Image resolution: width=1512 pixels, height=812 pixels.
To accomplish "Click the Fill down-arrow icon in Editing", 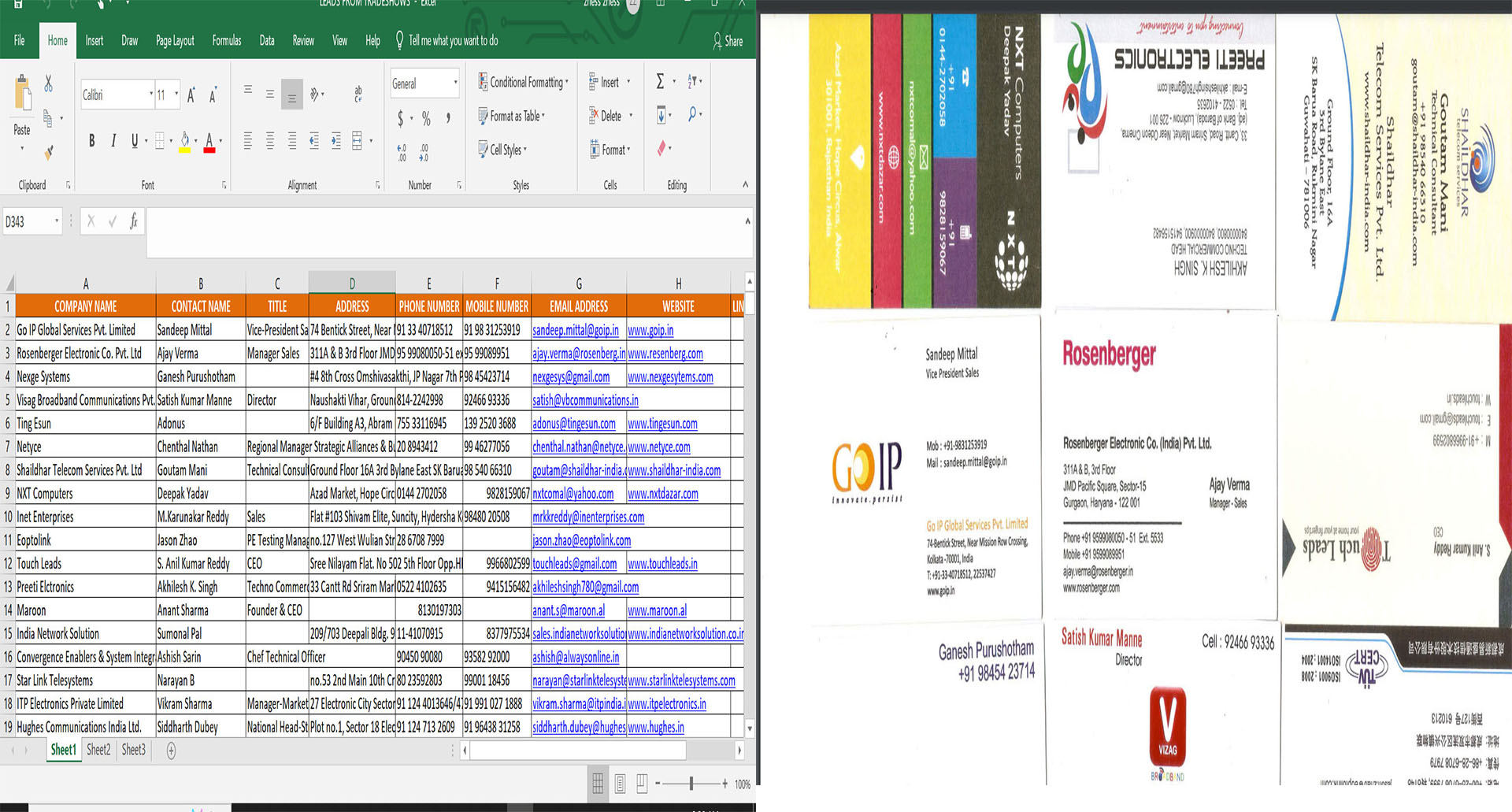I will pyautogui.click(x=661, y=115).
